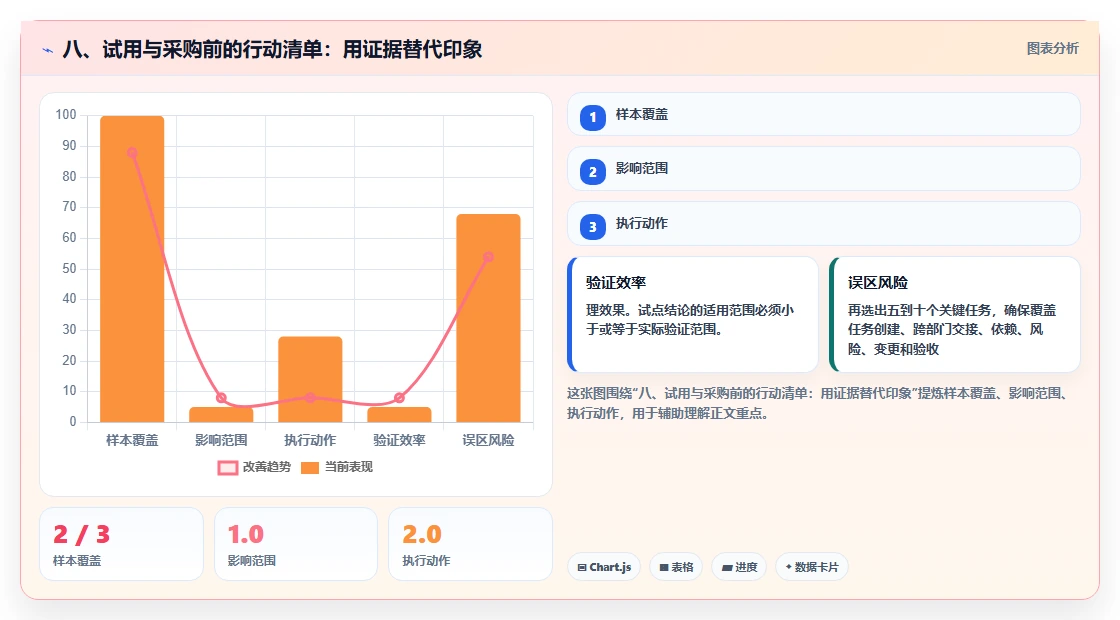Image resolution: width=1120 pixels, height=620 pixels.
Task: Click the description paragraph starting 这张图围绕
Action: [819, 403]
